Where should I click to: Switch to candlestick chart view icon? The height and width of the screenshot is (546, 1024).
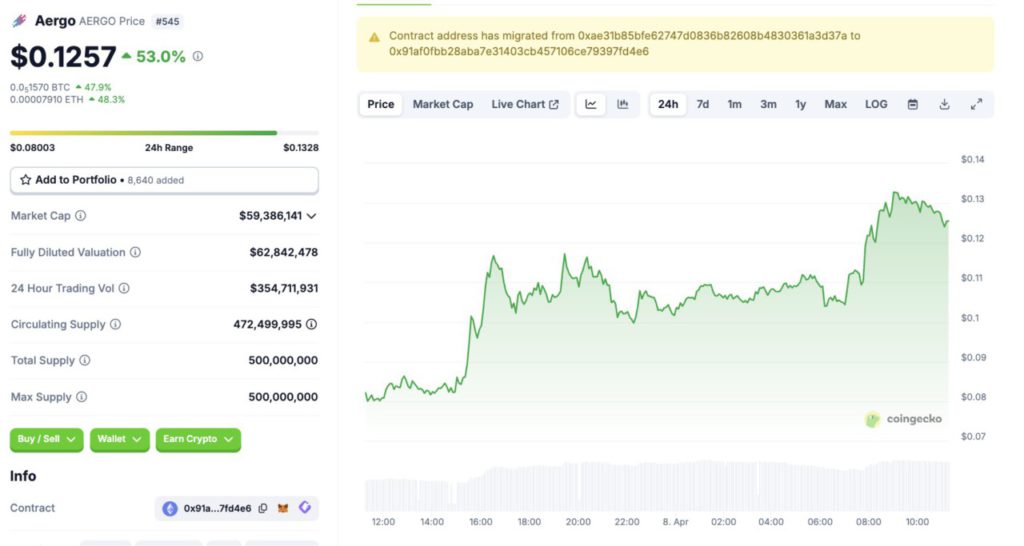pyautogui.click(x=622, y=104)
